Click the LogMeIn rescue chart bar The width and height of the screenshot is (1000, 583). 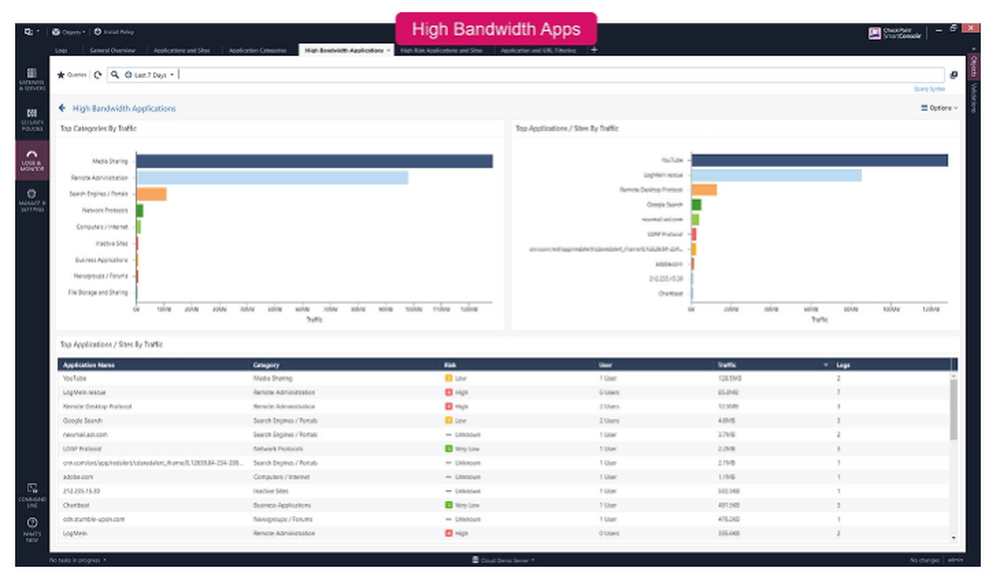[776, 175]
